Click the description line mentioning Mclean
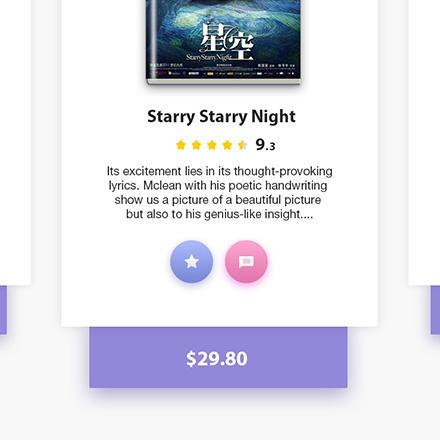The image size is (440, 440). (218, 185)
